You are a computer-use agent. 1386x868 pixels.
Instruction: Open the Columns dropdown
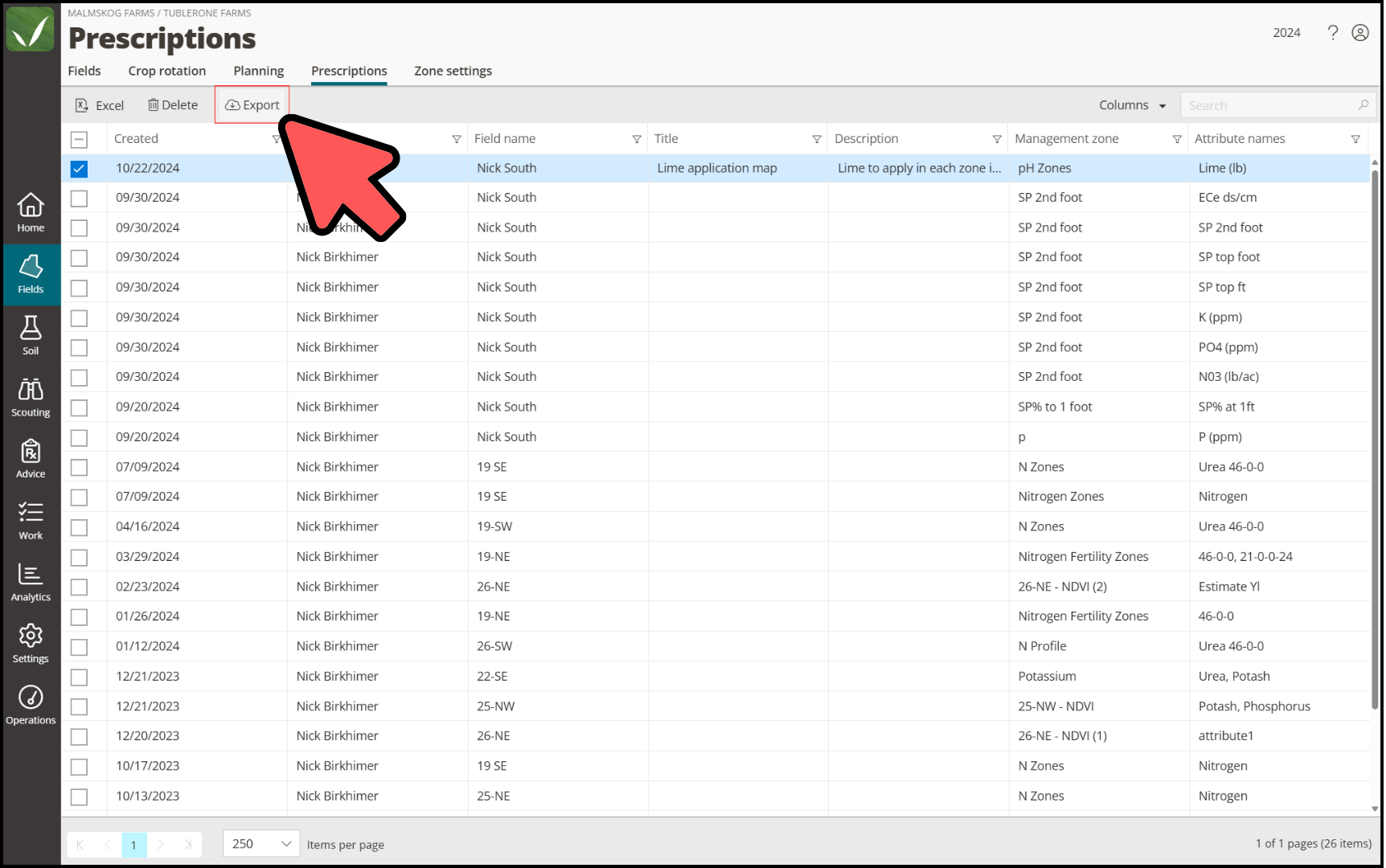pyautogui.click(x=1132, y=105)
